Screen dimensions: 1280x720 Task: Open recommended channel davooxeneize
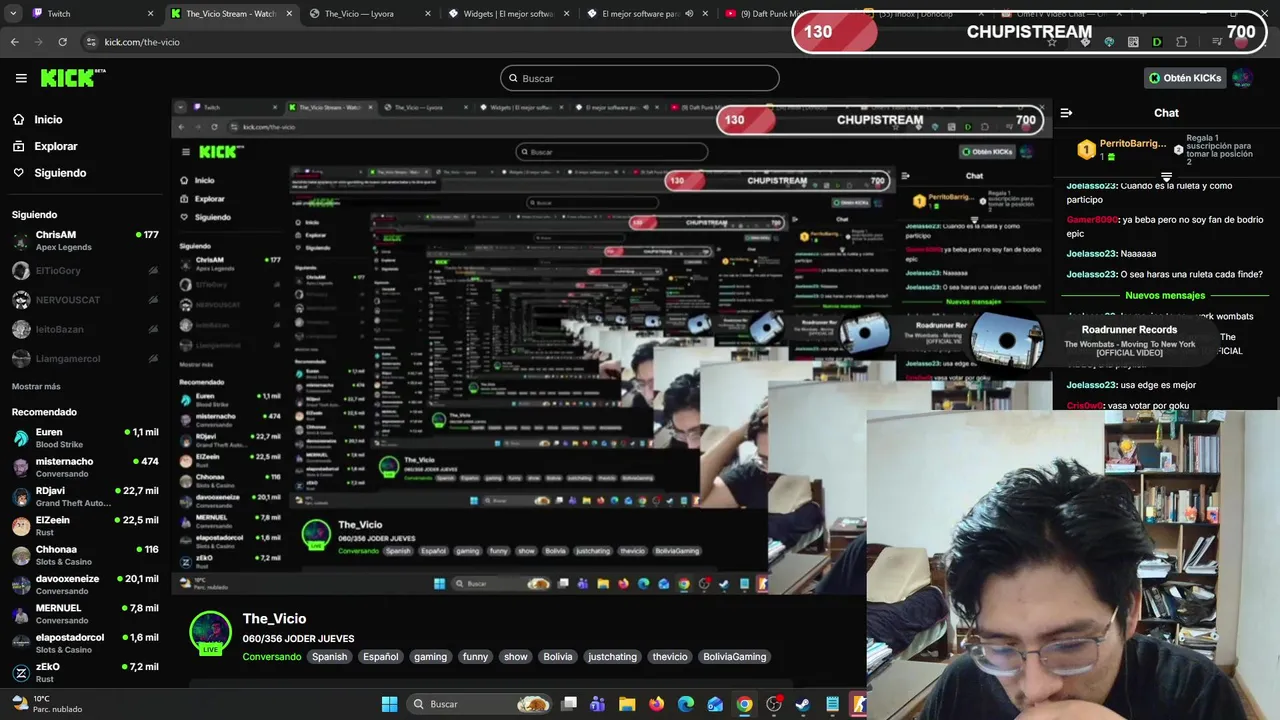tap(85, 584)
